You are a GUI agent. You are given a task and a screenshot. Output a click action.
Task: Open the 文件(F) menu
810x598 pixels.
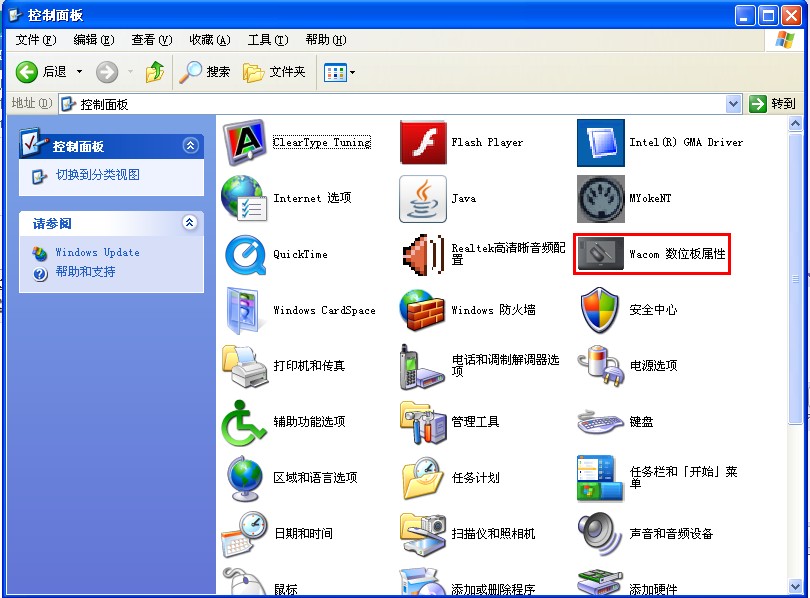(x=36, y=40)
